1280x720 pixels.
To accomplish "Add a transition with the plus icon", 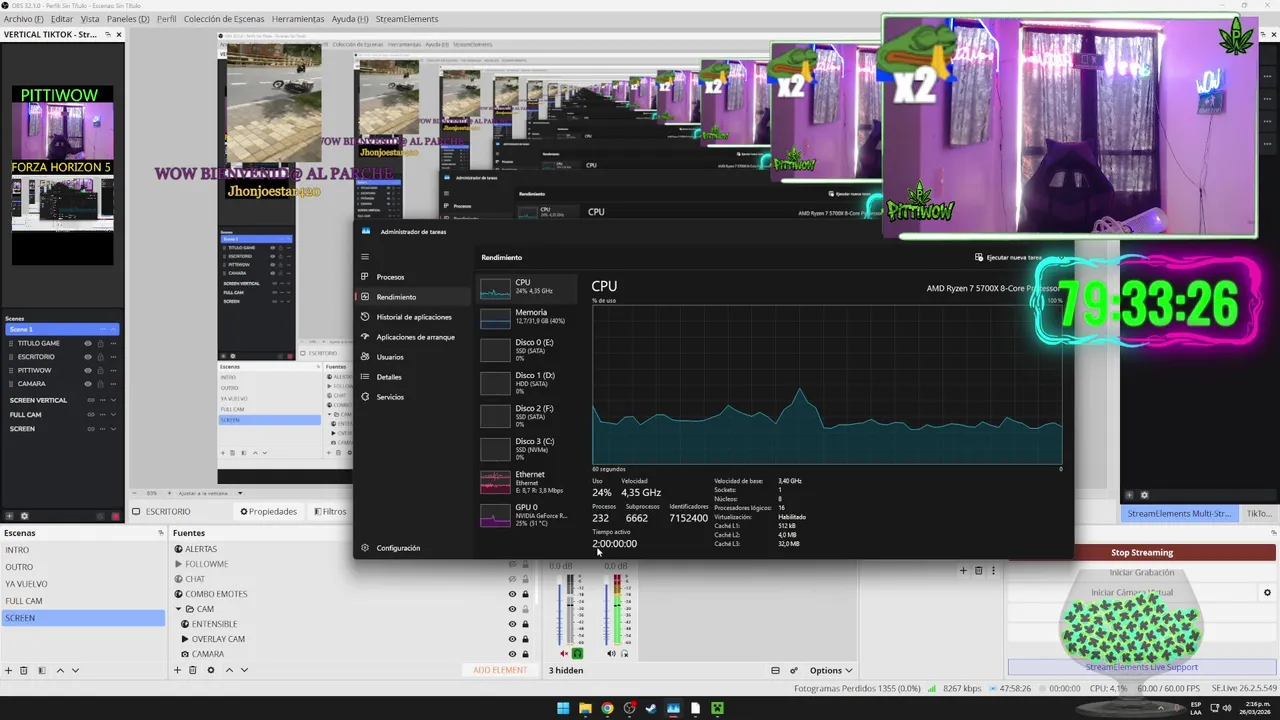I will 963,570.
